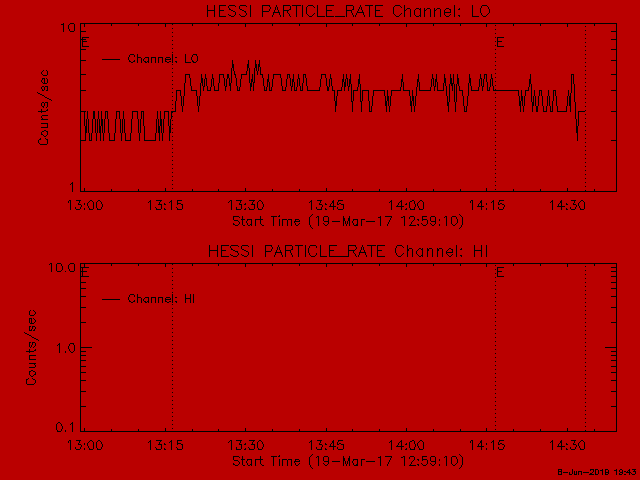Click the 14:30 time label under HI plot
640x480 pixels.
tap(567, 445)
